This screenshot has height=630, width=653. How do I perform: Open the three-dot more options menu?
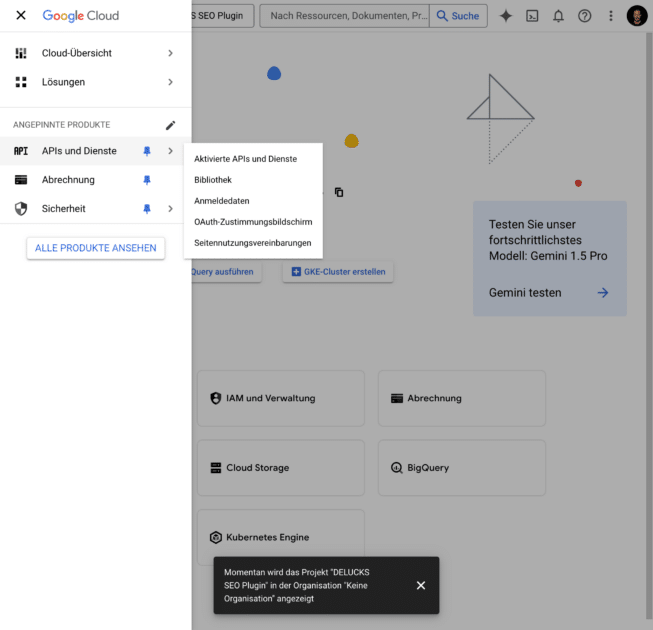click(611, 16)
